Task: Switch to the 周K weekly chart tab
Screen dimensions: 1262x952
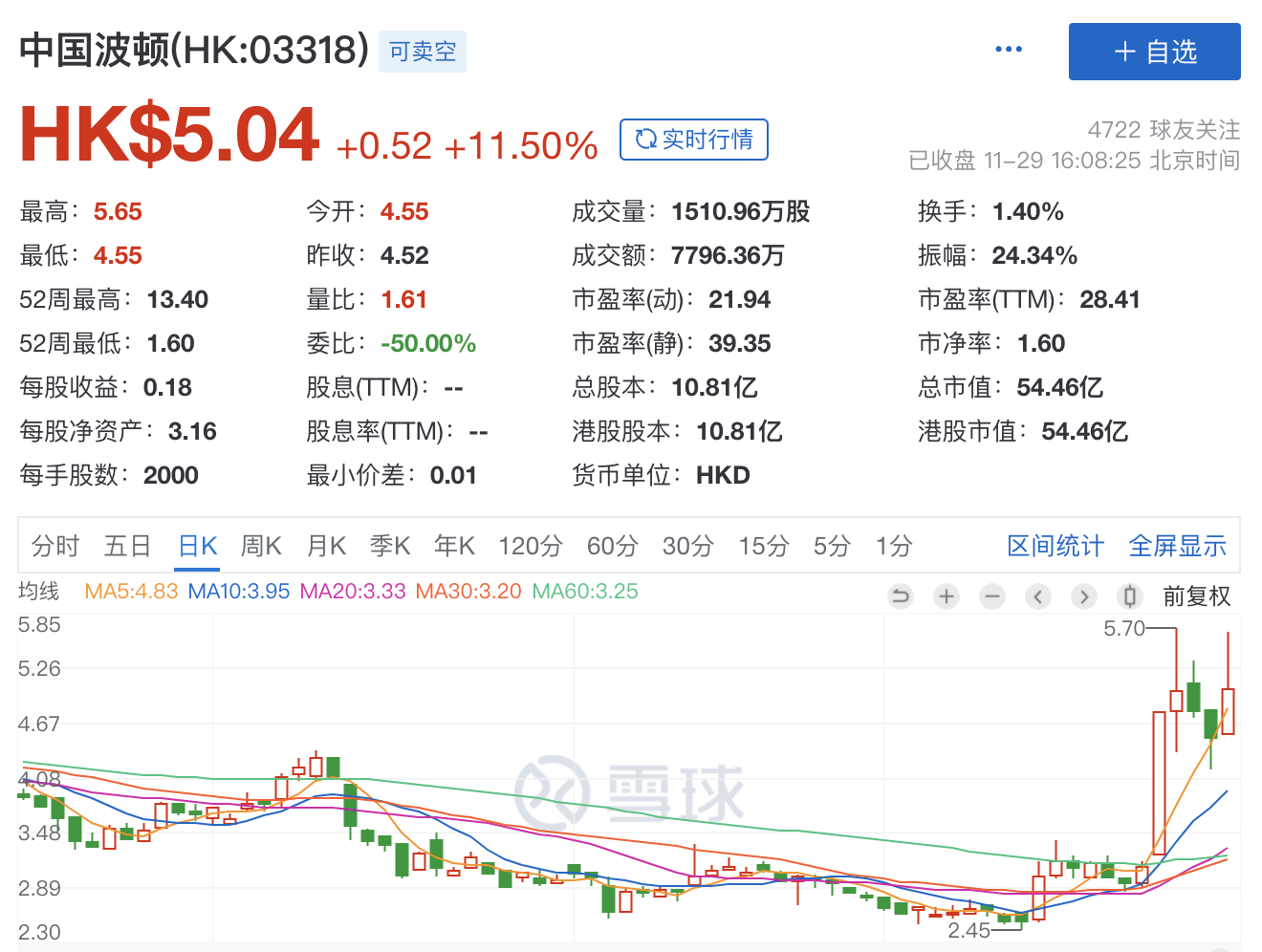Action: pyautogui.click(x=261, y=545)
